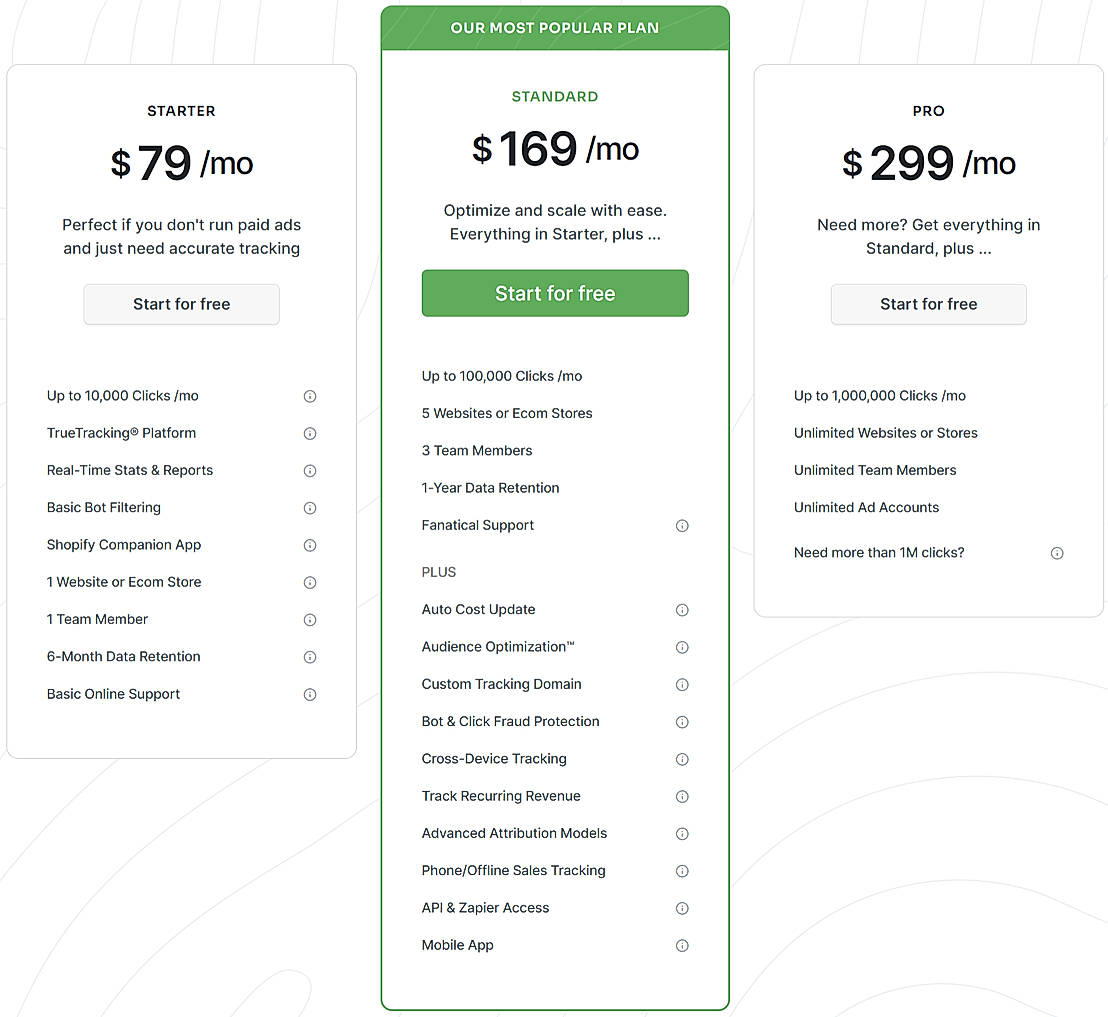Screen dimensions: 1108x1017
Task: Click info icon beside Basic Online Support
Action: coord(310,695)
